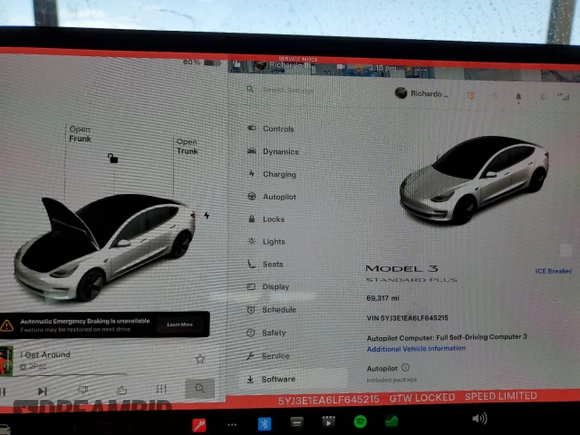
Task: Click the orange alarm clock icon
Action: (x=471, y=95)
